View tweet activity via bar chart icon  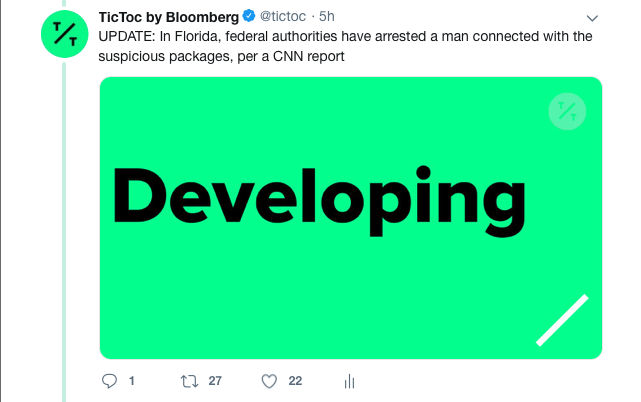point(350,381)
